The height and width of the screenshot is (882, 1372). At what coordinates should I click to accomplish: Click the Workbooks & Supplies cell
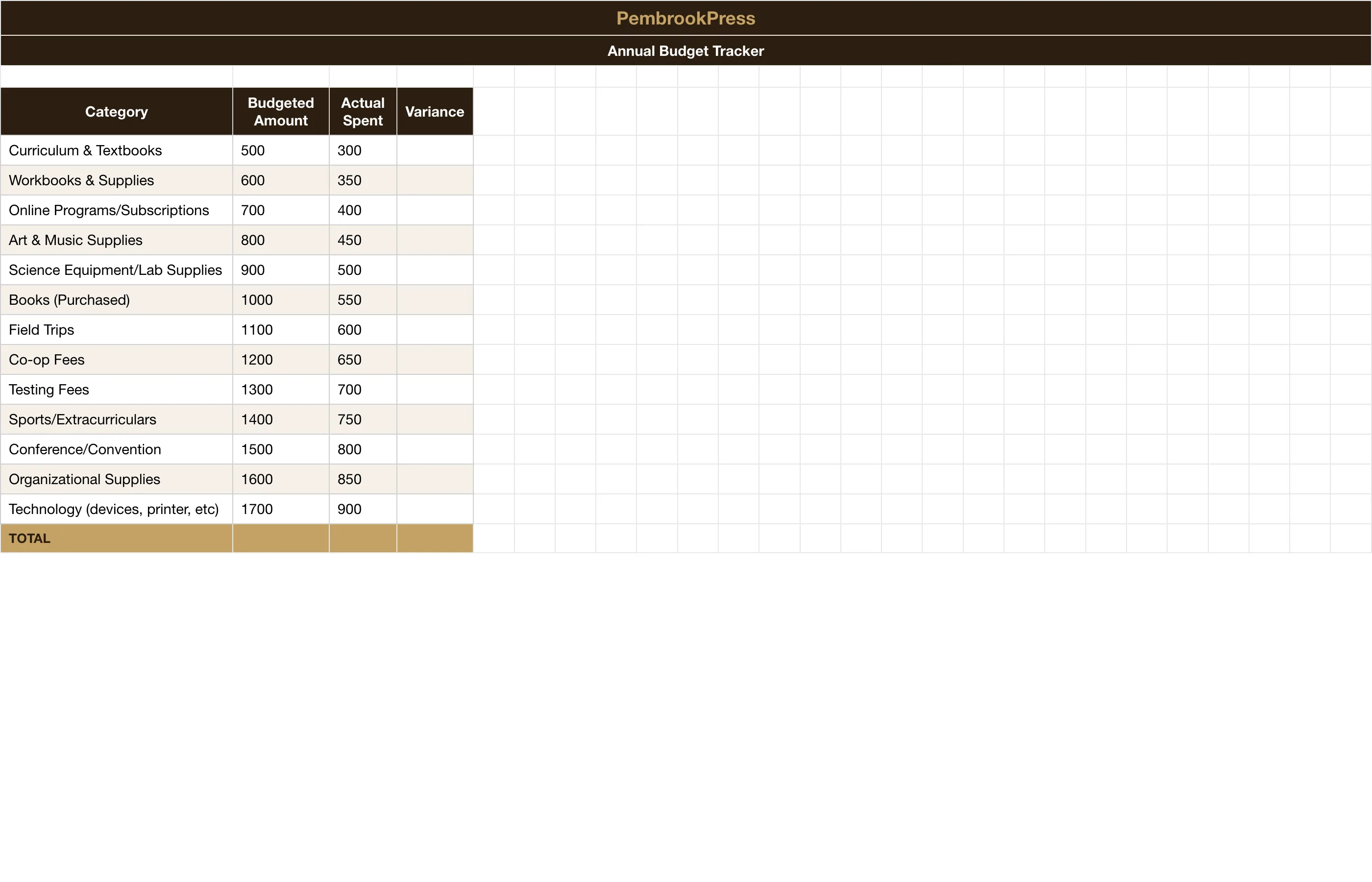(117, 180)
